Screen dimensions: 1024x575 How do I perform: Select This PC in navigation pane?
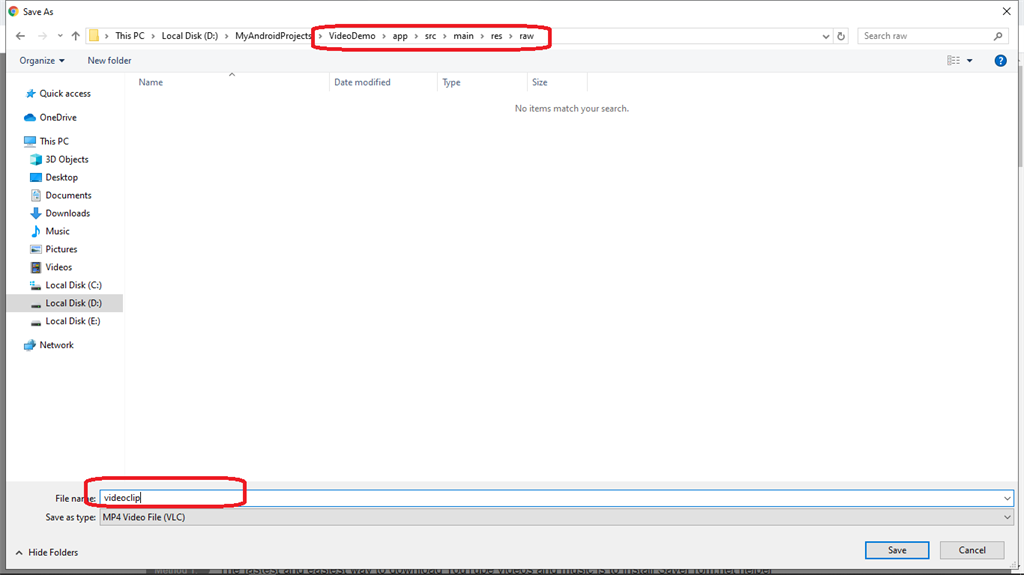54,141
